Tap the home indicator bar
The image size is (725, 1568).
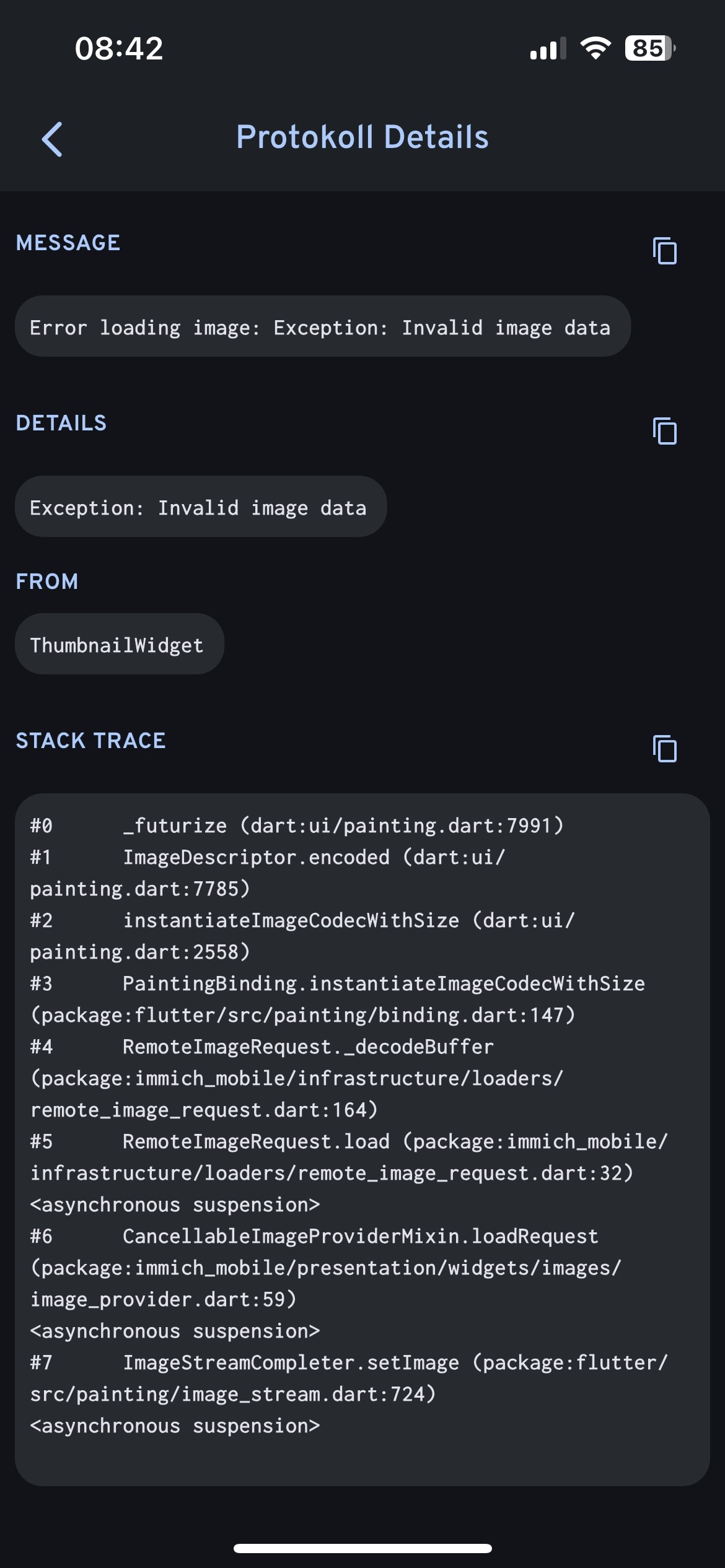coord(362,1548)
